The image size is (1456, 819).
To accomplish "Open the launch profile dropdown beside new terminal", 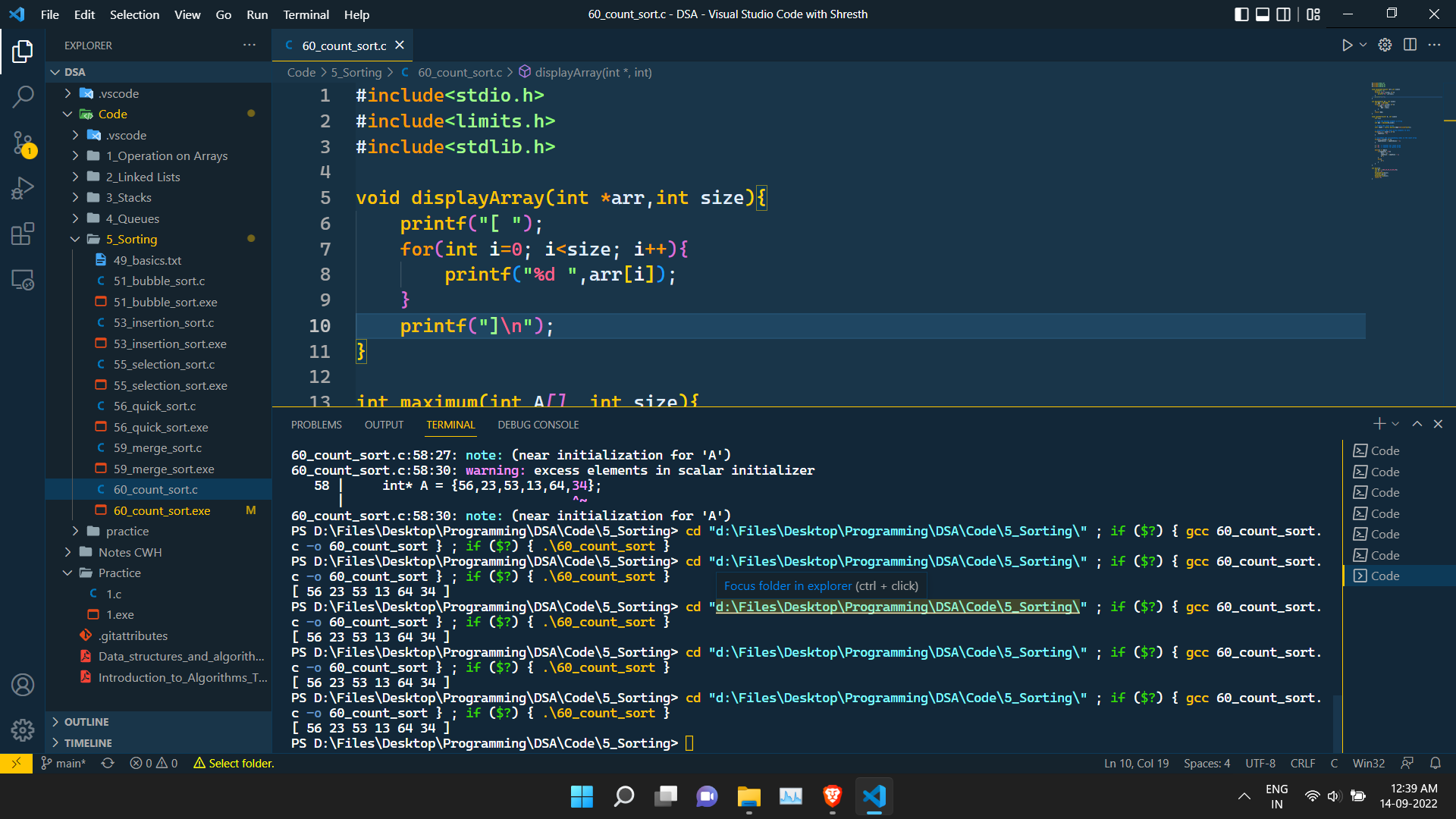I will click(1395, 424).
